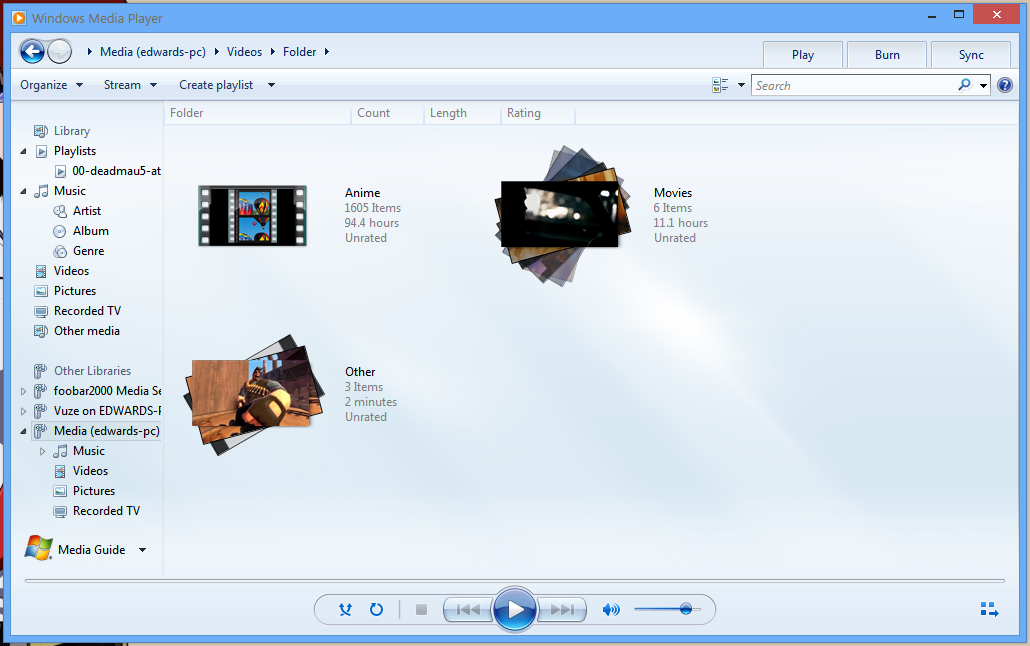Select the Other folder thumbnail

point(255,394)
